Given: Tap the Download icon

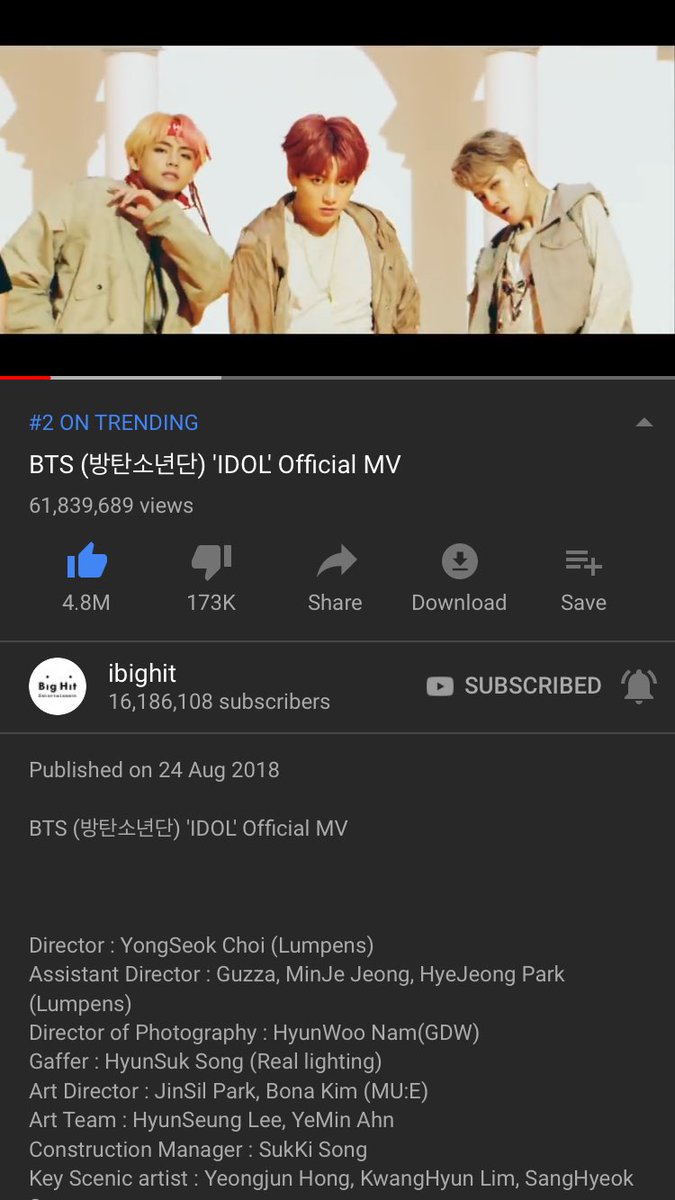Looking at the screenshot, I should (459, 562).
